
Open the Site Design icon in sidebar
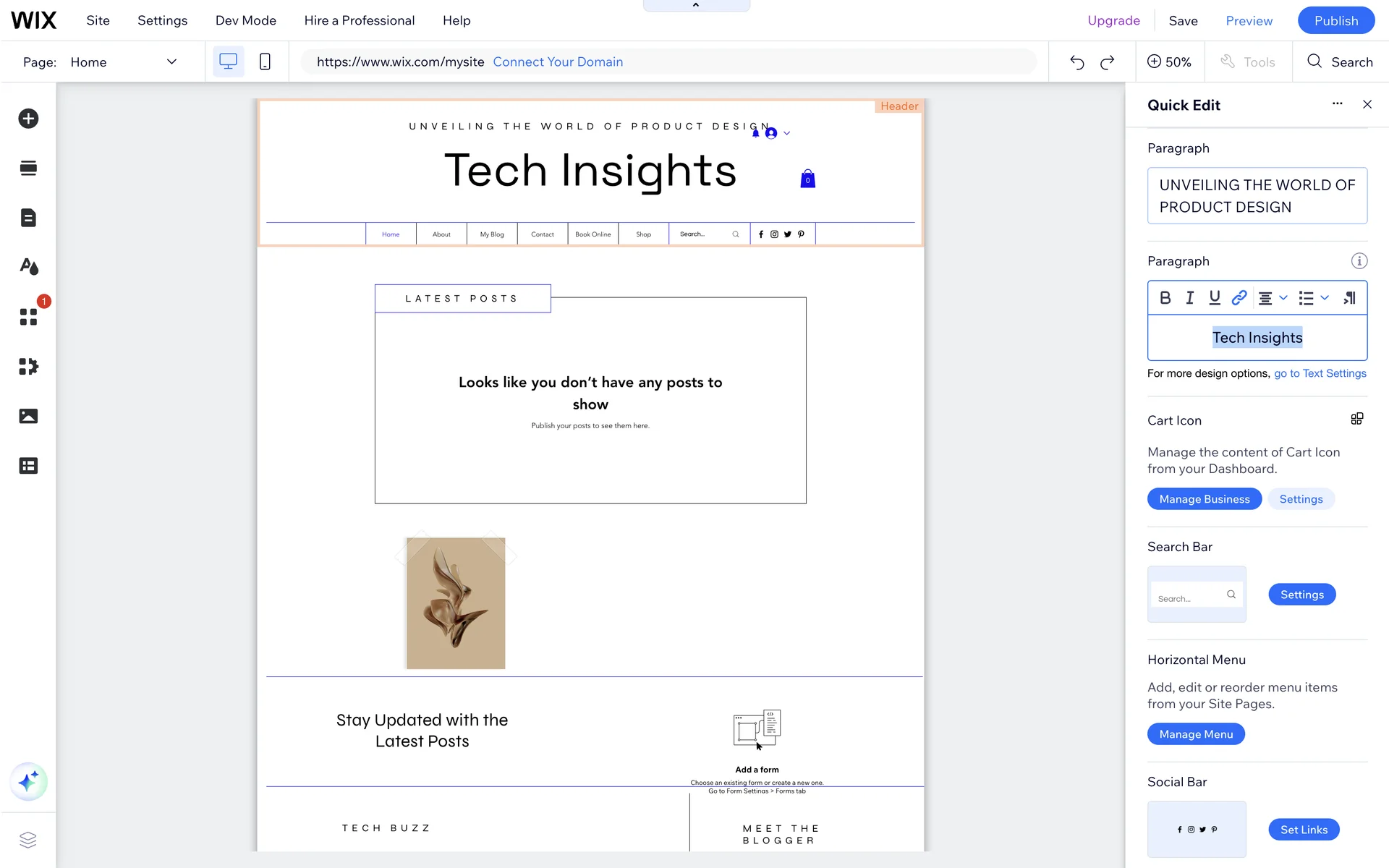pyautogui.click(x=28, y=267)
